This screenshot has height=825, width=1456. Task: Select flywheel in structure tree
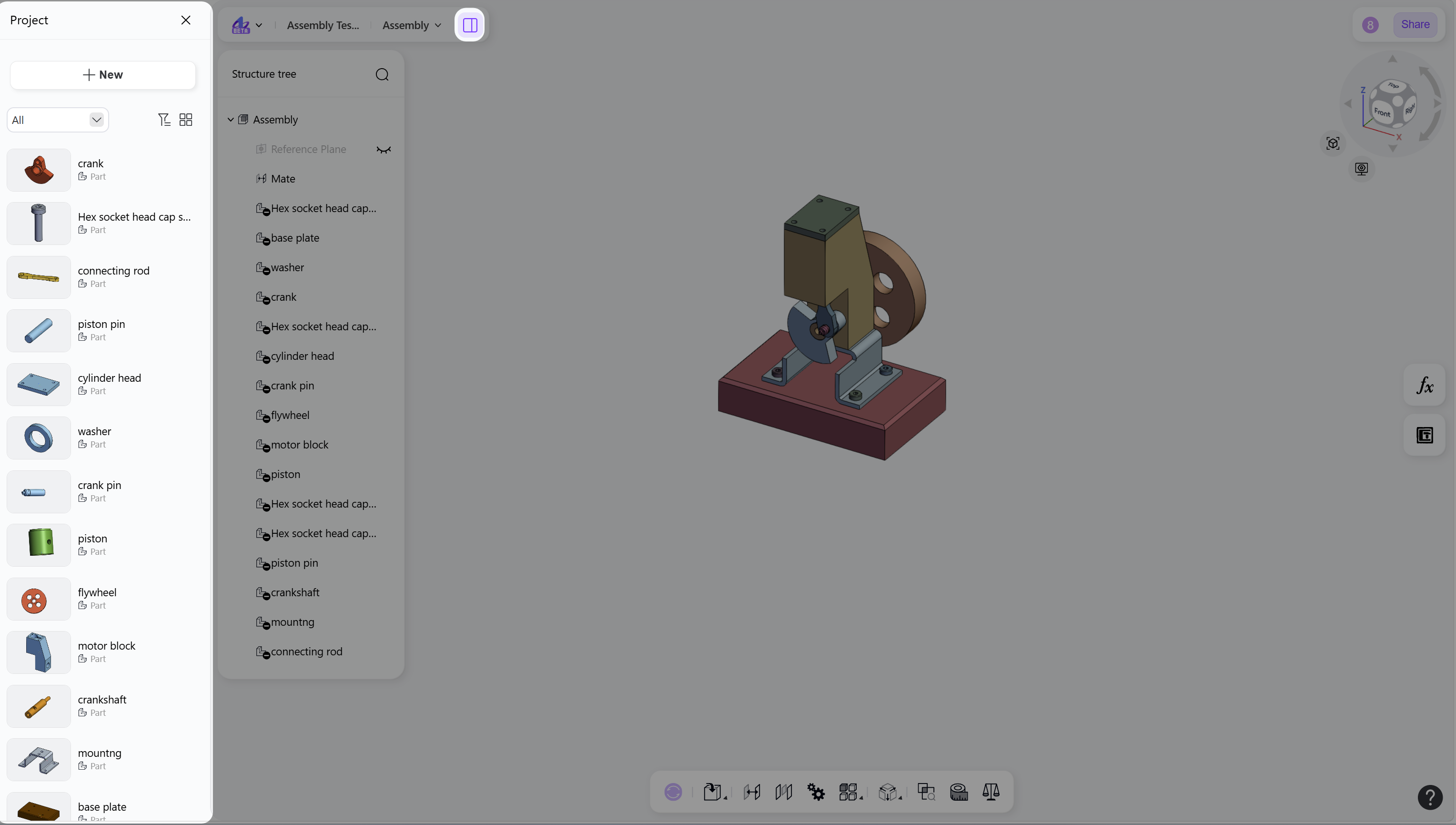click(x=290, y=415)
